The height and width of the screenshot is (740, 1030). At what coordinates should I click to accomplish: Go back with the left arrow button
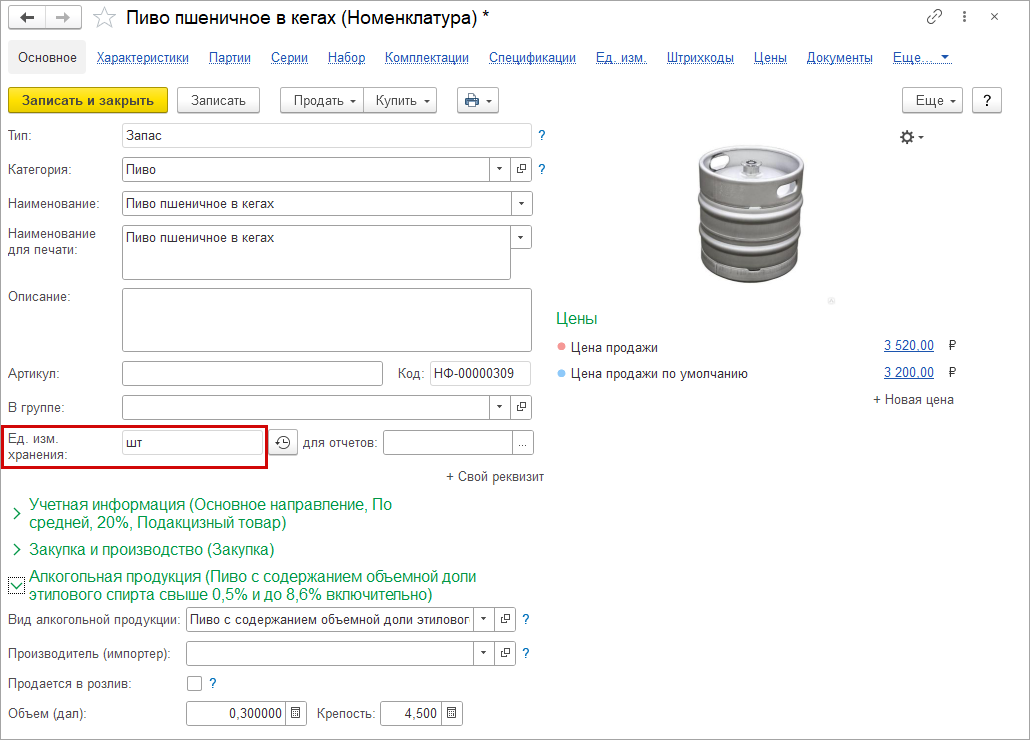(27, 18)
